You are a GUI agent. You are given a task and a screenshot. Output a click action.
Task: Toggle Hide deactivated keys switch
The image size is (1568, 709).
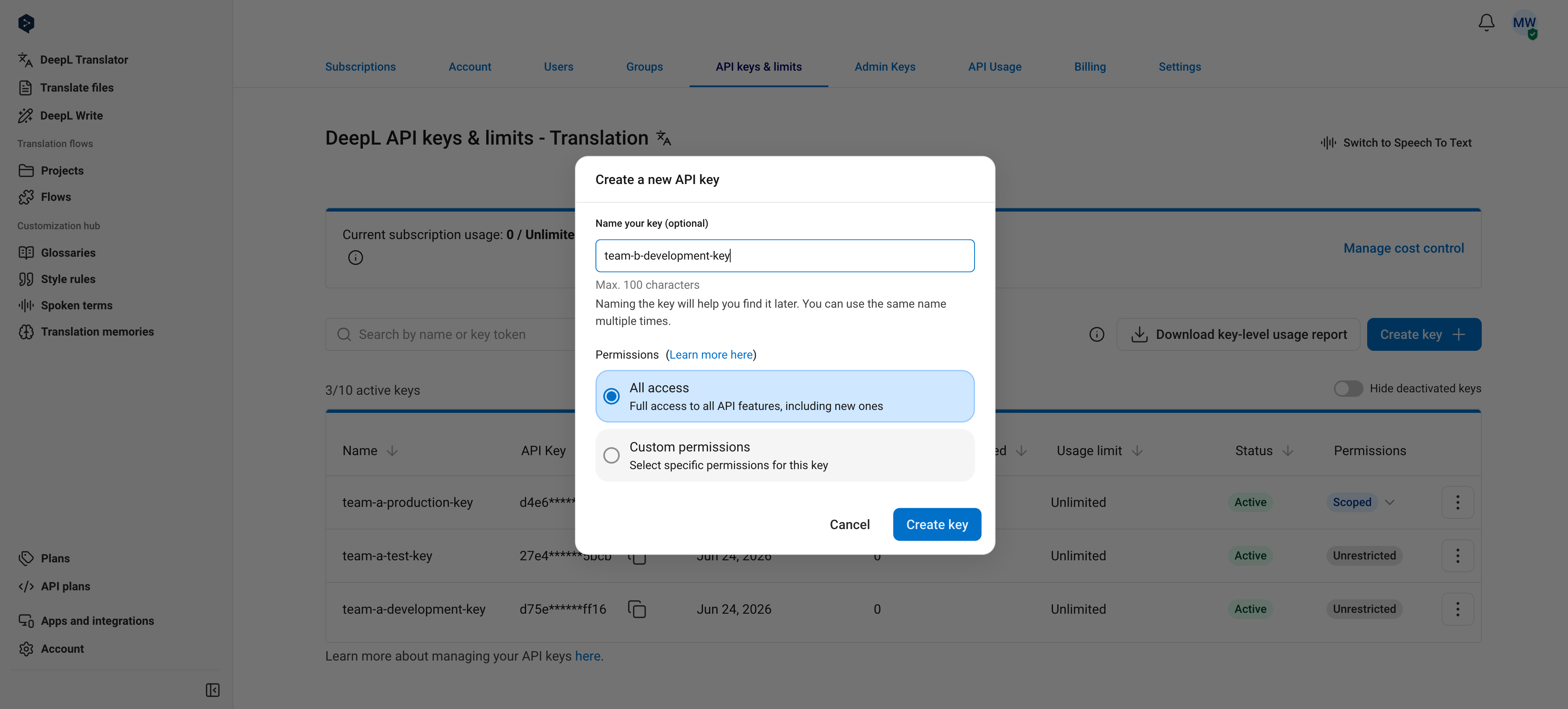(1347, 388)
